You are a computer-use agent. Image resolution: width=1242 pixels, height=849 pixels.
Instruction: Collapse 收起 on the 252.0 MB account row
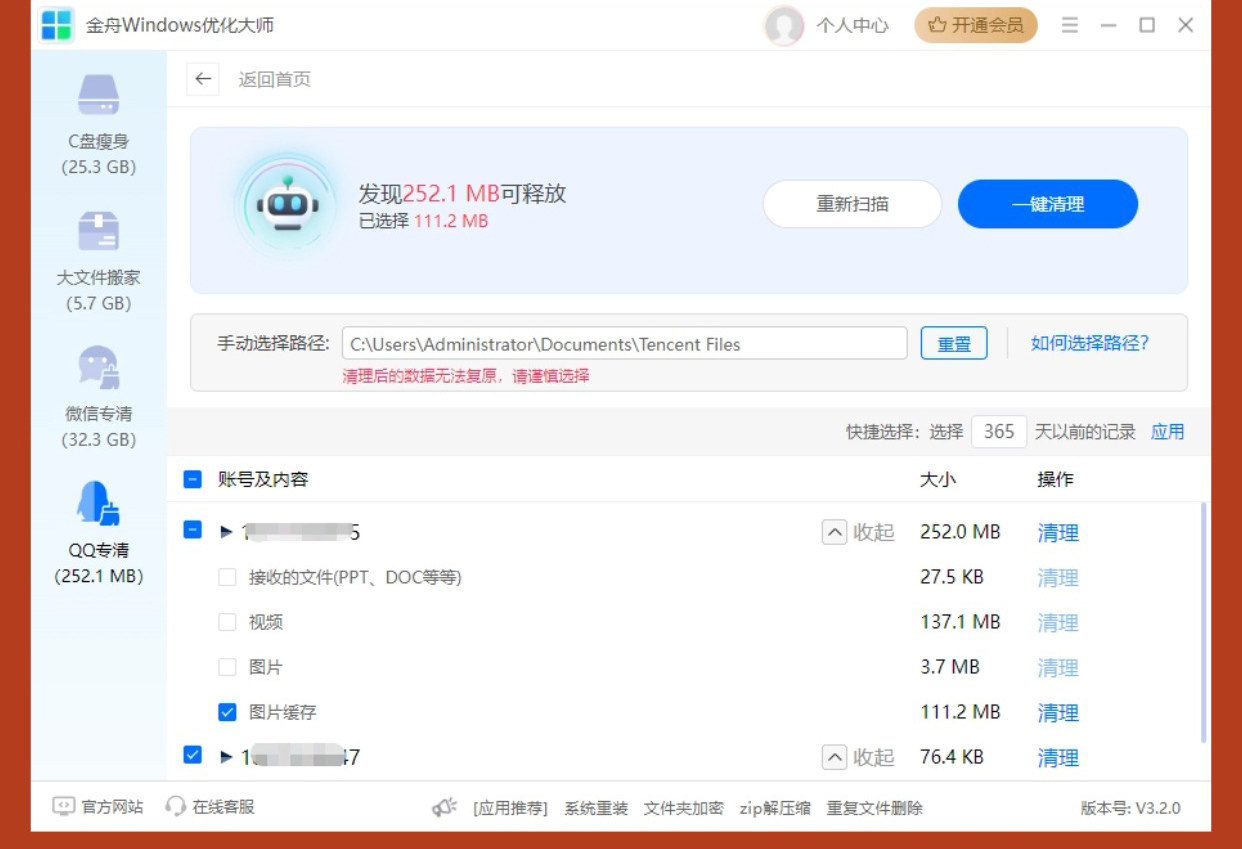[858, 532]
